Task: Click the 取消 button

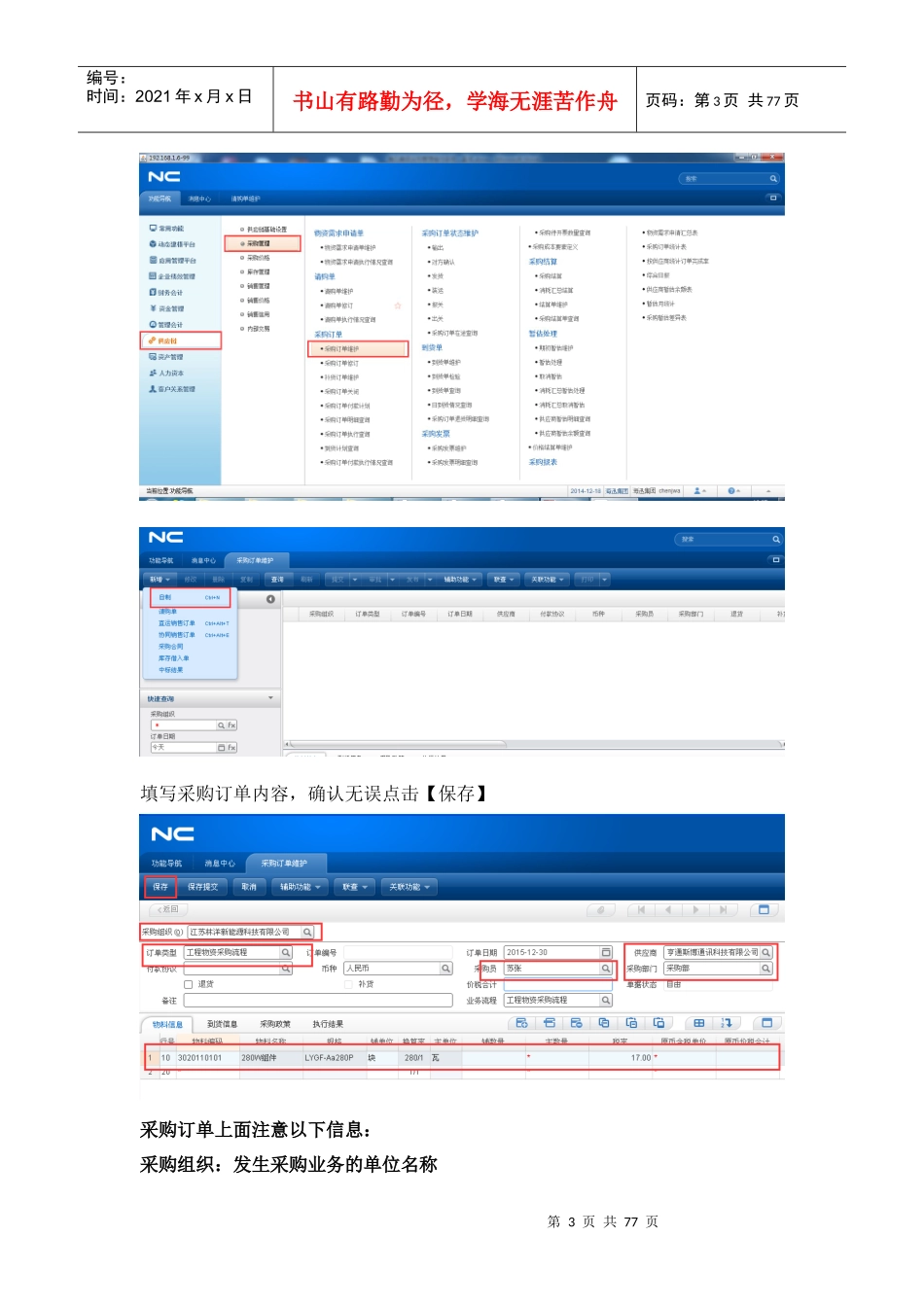Action: point(249,887)
